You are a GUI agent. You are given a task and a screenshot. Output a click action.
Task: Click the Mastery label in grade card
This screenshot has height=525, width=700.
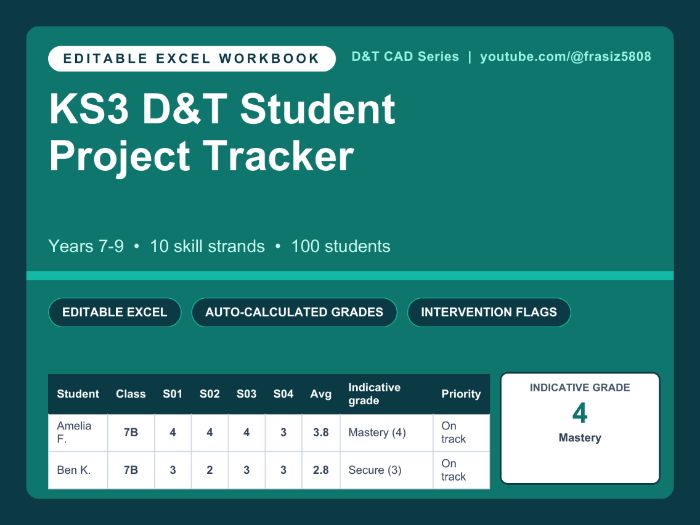pos(580,438)
